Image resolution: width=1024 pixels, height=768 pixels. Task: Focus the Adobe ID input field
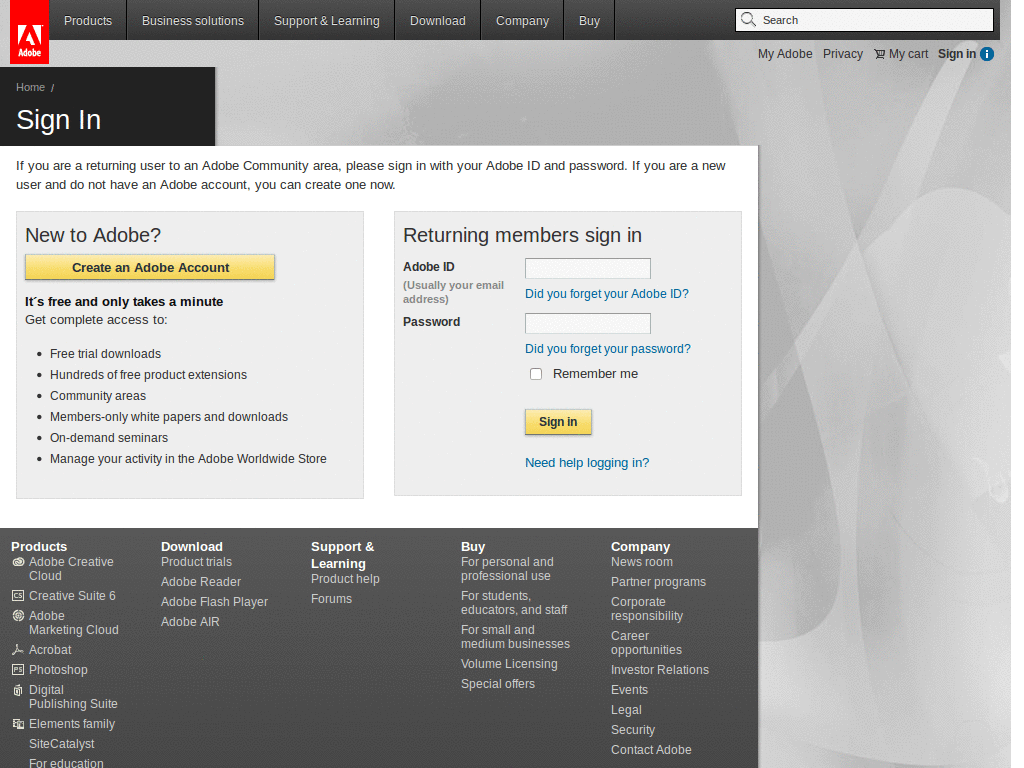[588, 268]
